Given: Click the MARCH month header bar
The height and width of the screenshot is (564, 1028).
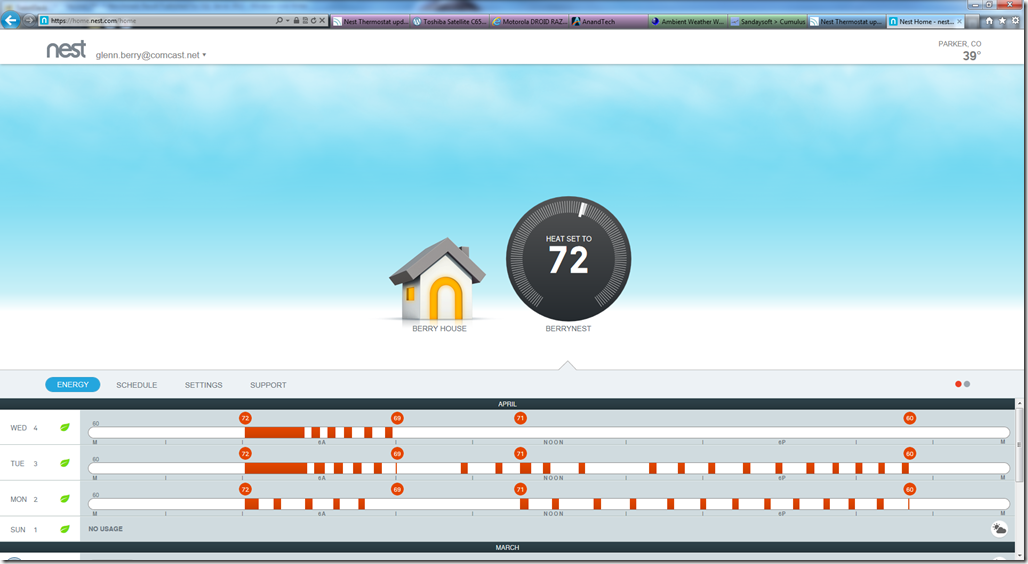Looking at the screenshot, I should pos(507,547).
